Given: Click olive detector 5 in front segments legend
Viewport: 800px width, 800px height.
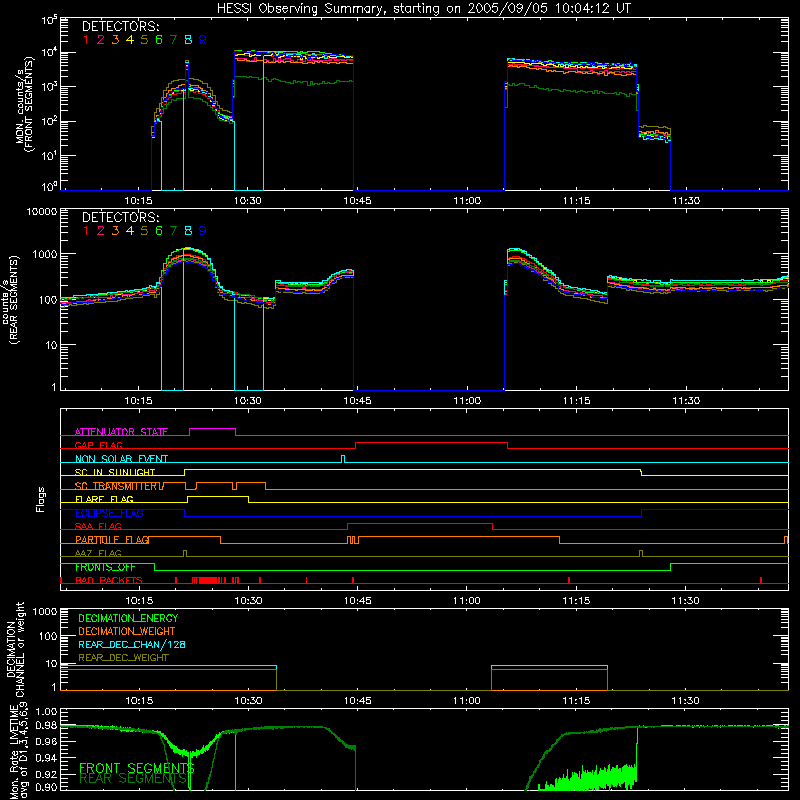Looking at the screenshot, I should coord(144,40).
